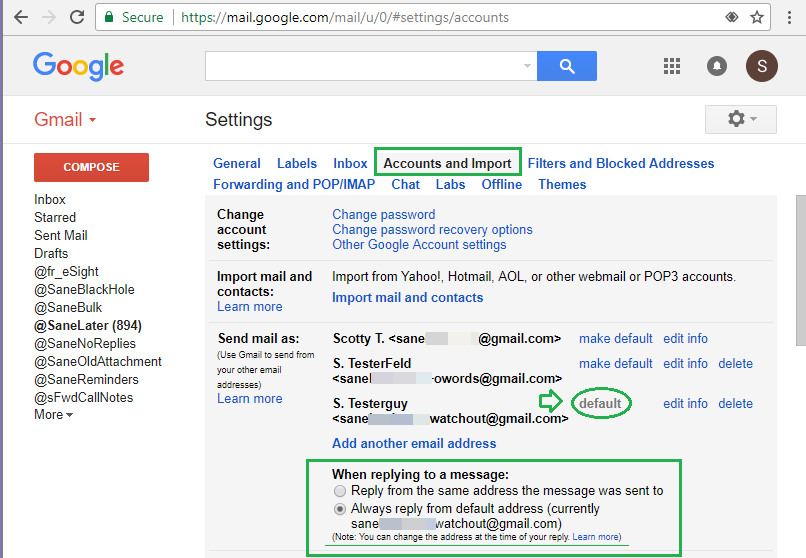The image size is (806, 558).
Task: Open the Gmail dropdown menu
Action: pyautogui.click(x=65, y=119)
